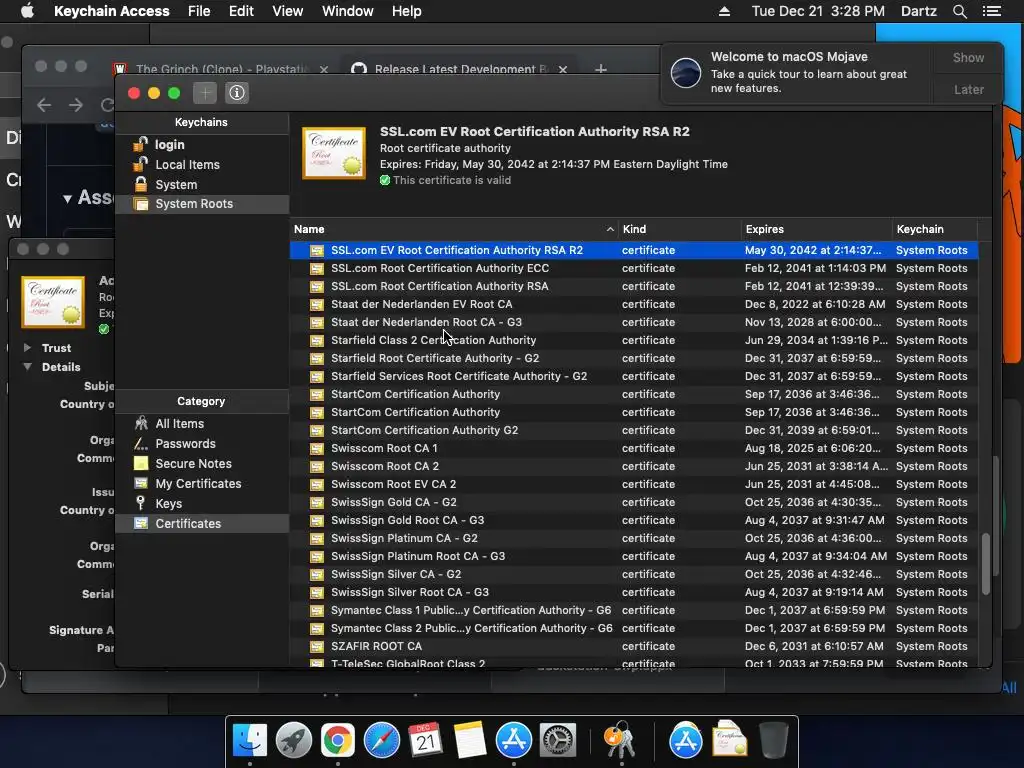Open Google Chrome from the Dock

(x=337, y=740)
